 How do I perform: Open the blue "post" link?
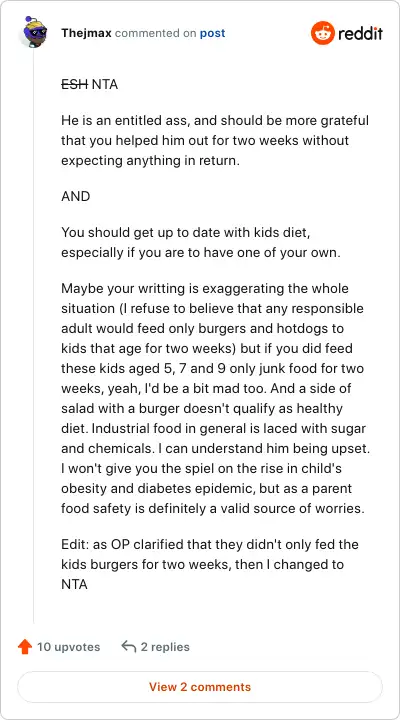click(212, 34)
